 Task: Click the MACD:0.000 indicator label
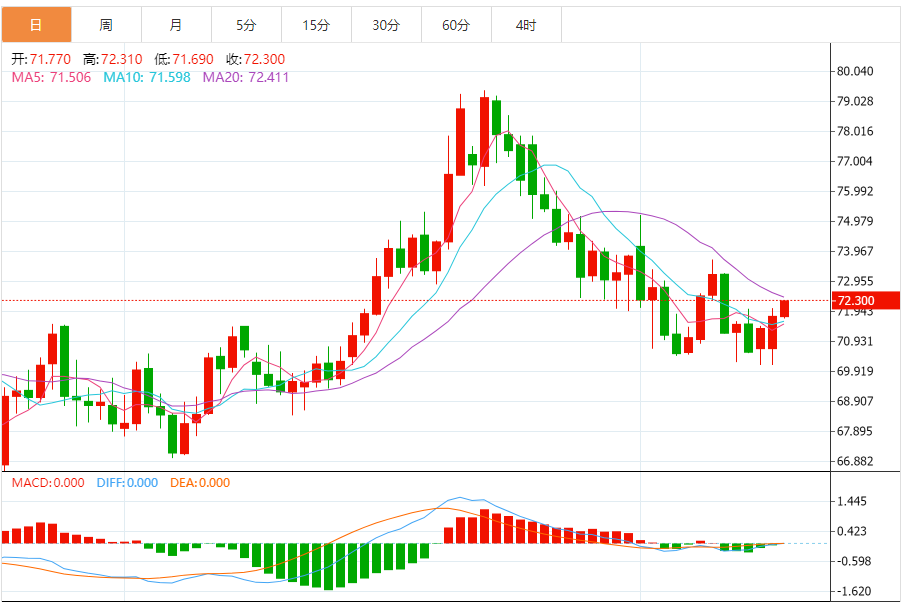click(48, 482)
